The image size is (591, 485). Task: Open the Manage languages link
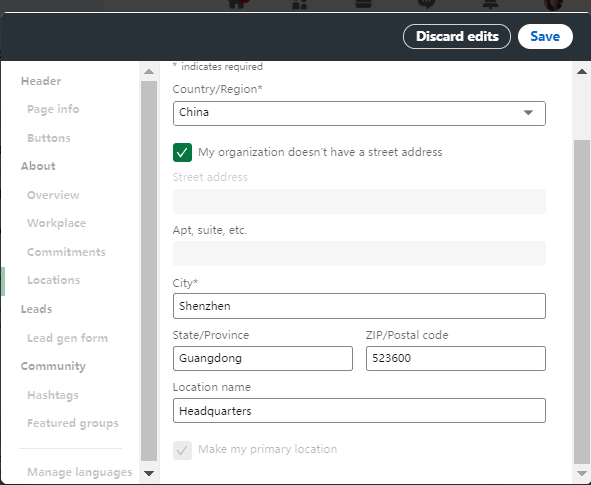point(80,472)
